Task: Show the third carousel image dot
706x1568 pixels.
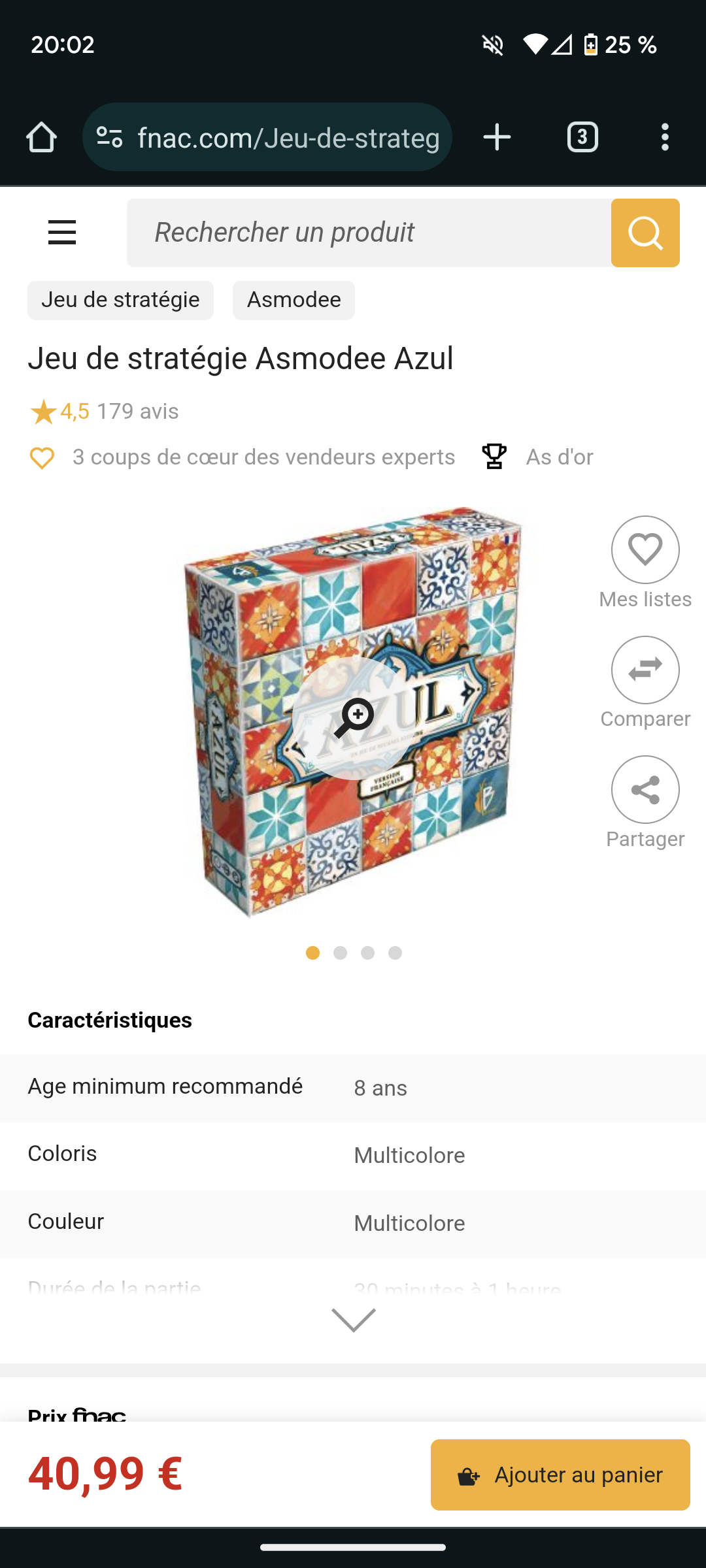Action: 367,953
